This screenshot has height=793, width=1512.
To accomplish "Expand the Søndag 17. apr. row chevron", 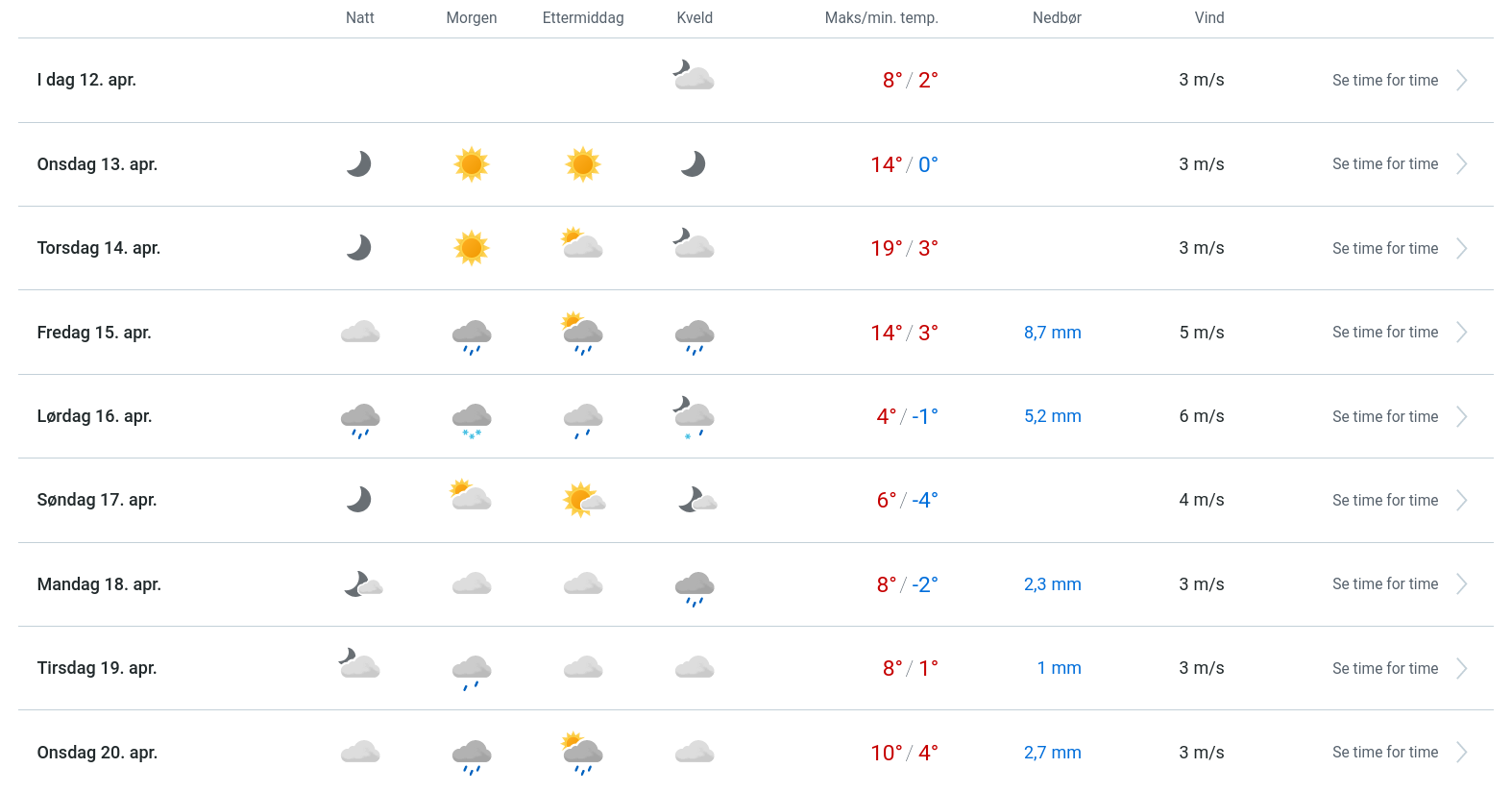I will (x=1461, y=501).
